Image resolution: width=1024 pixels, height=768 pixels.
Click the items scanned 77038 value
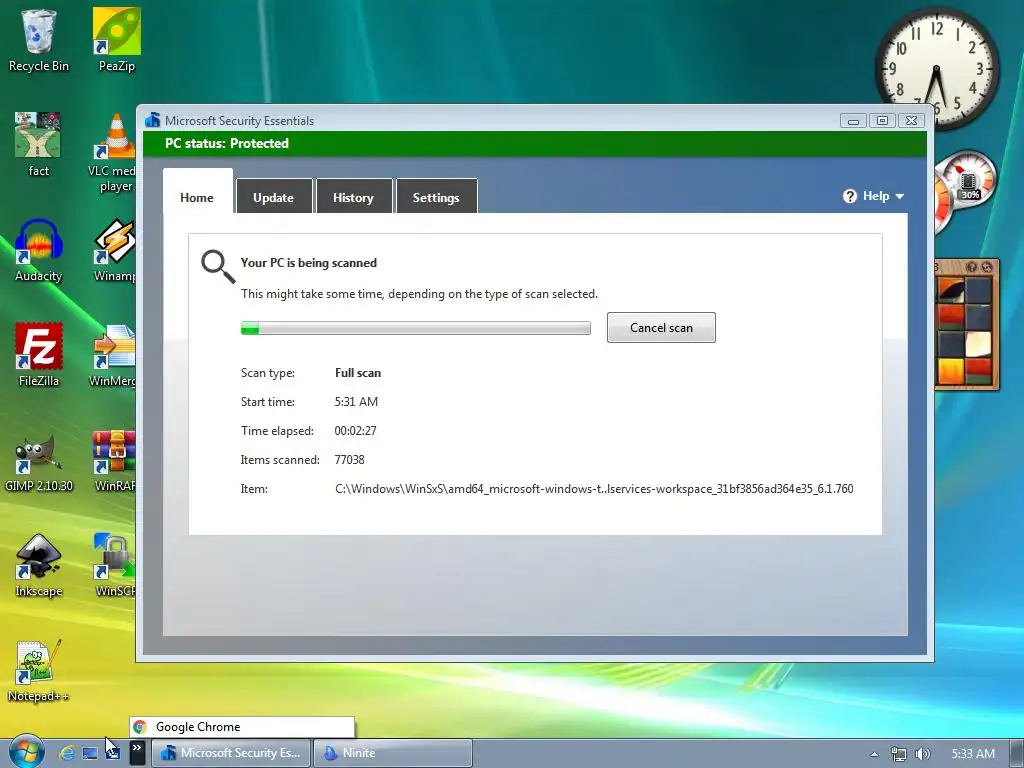pos(349,460)
